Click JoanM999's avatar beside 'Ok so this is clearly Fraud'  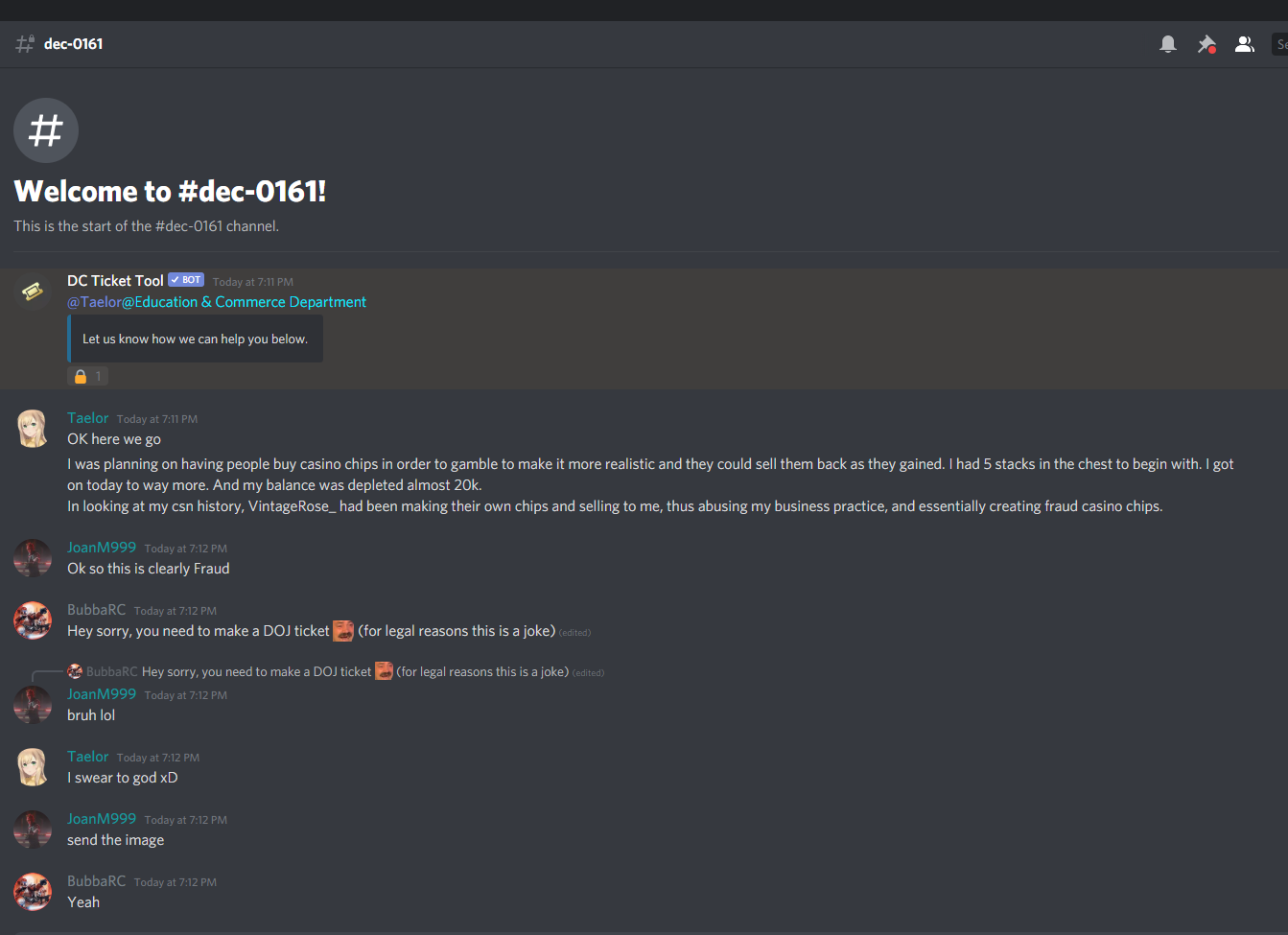click(33, 558)
